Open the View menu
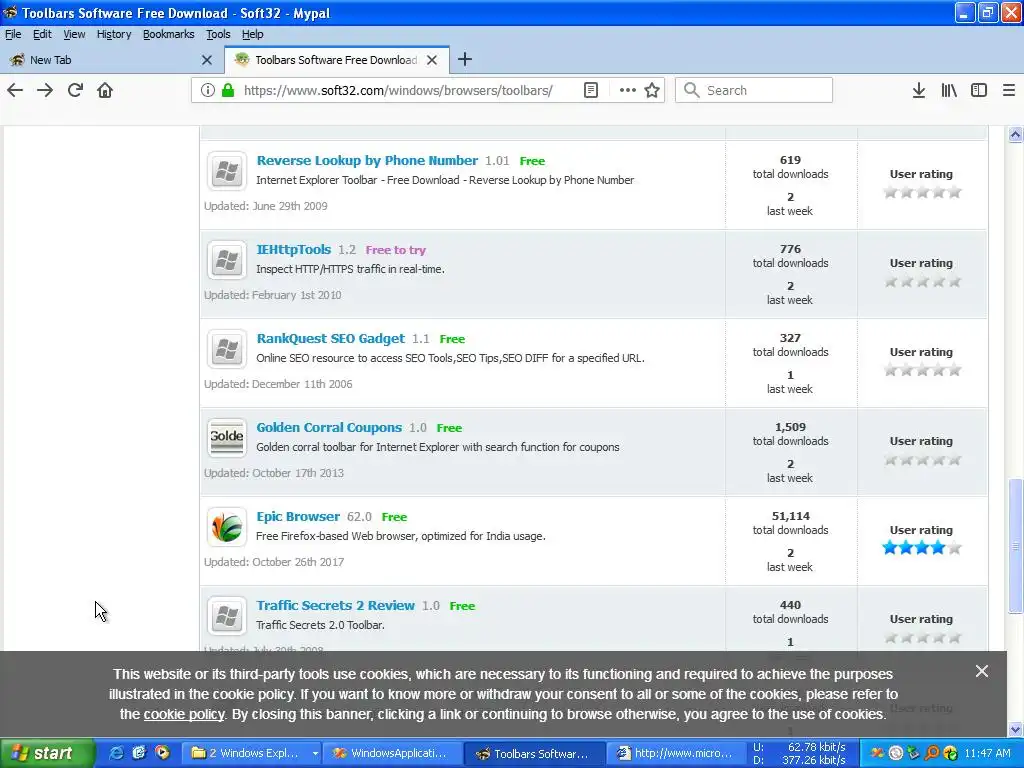Screen dimensions: 1024x768 click(74, 34)
